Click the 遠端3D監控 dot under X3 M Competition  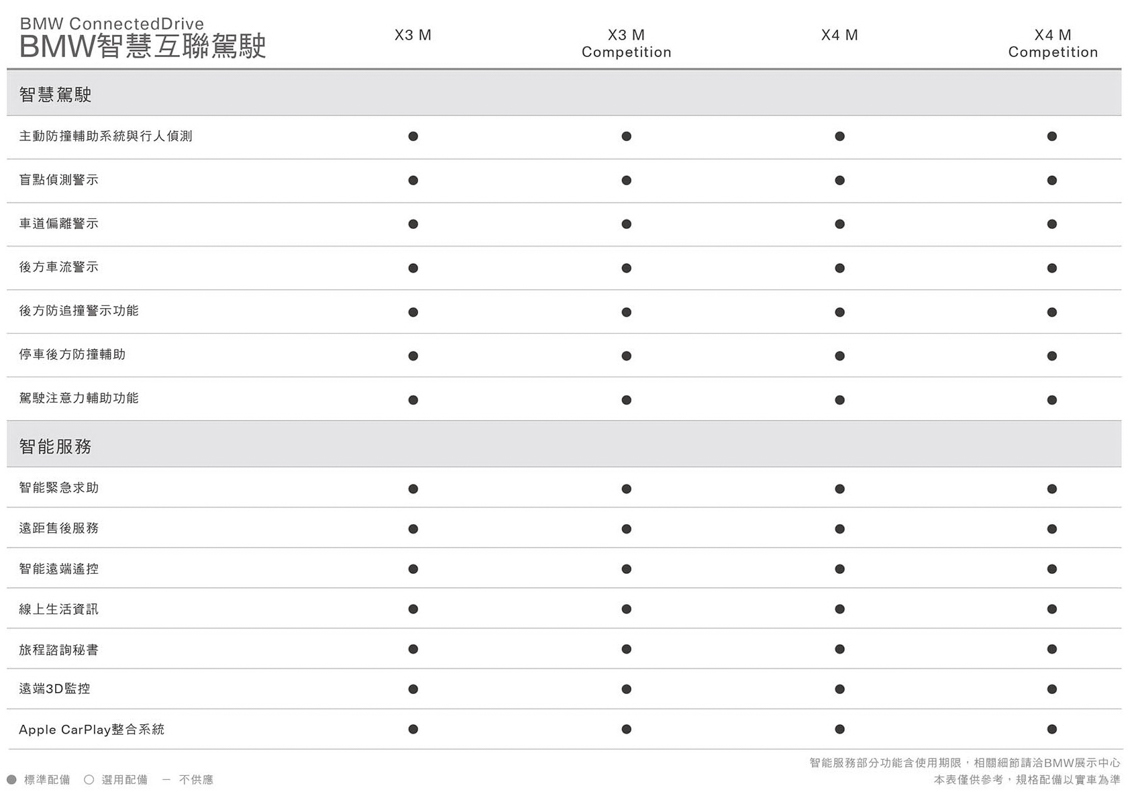[626, 690]
